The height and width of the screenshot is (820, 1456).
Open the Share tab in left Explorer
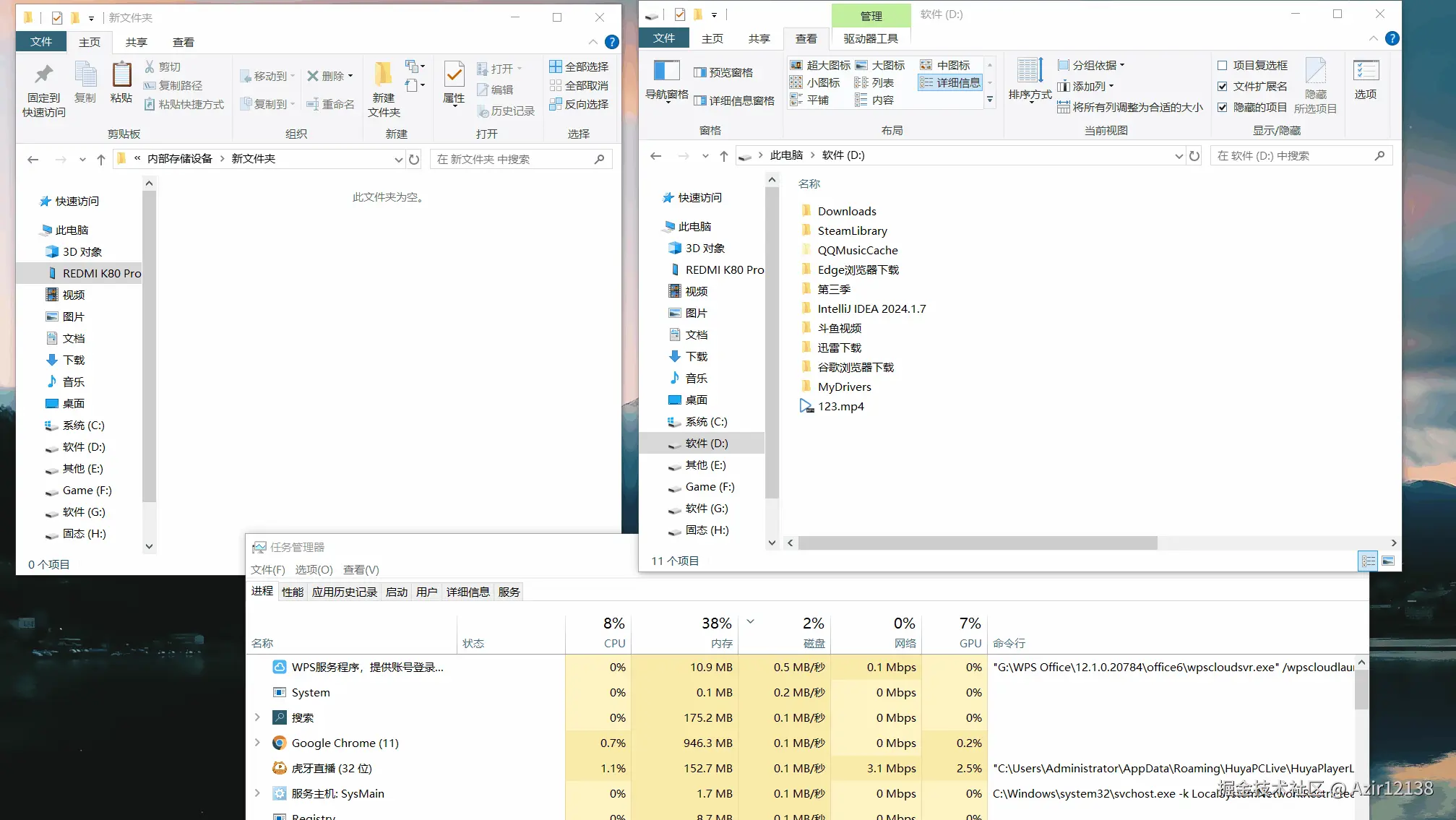[136, 43]
